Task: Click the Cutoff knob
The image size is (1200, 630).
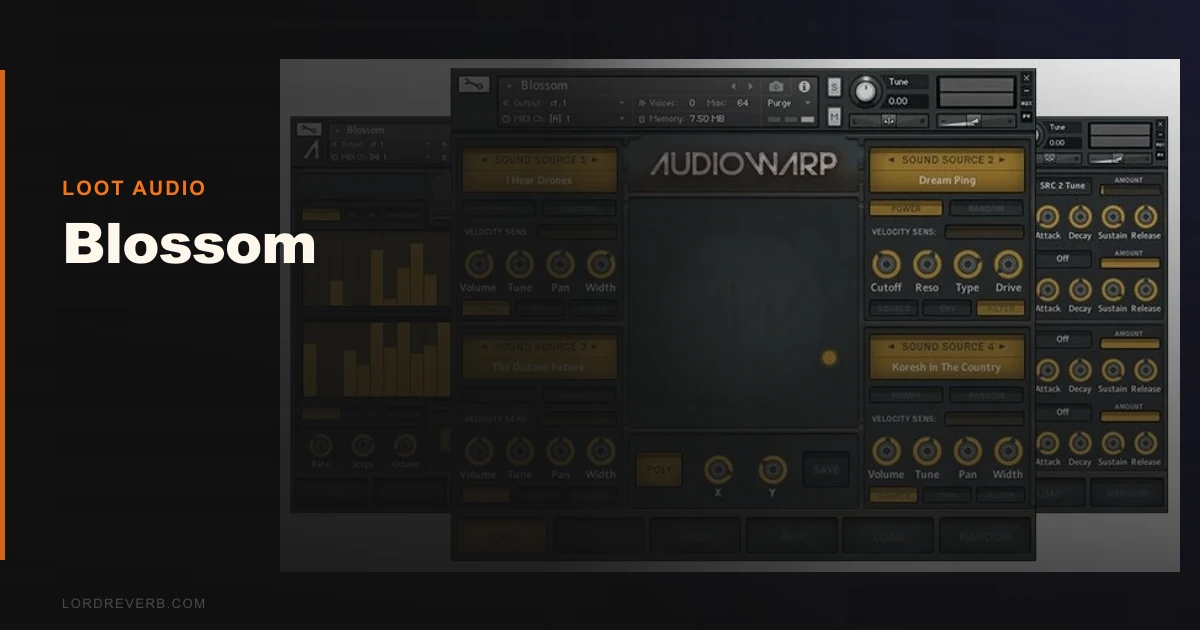Action: tap(885, 264)
